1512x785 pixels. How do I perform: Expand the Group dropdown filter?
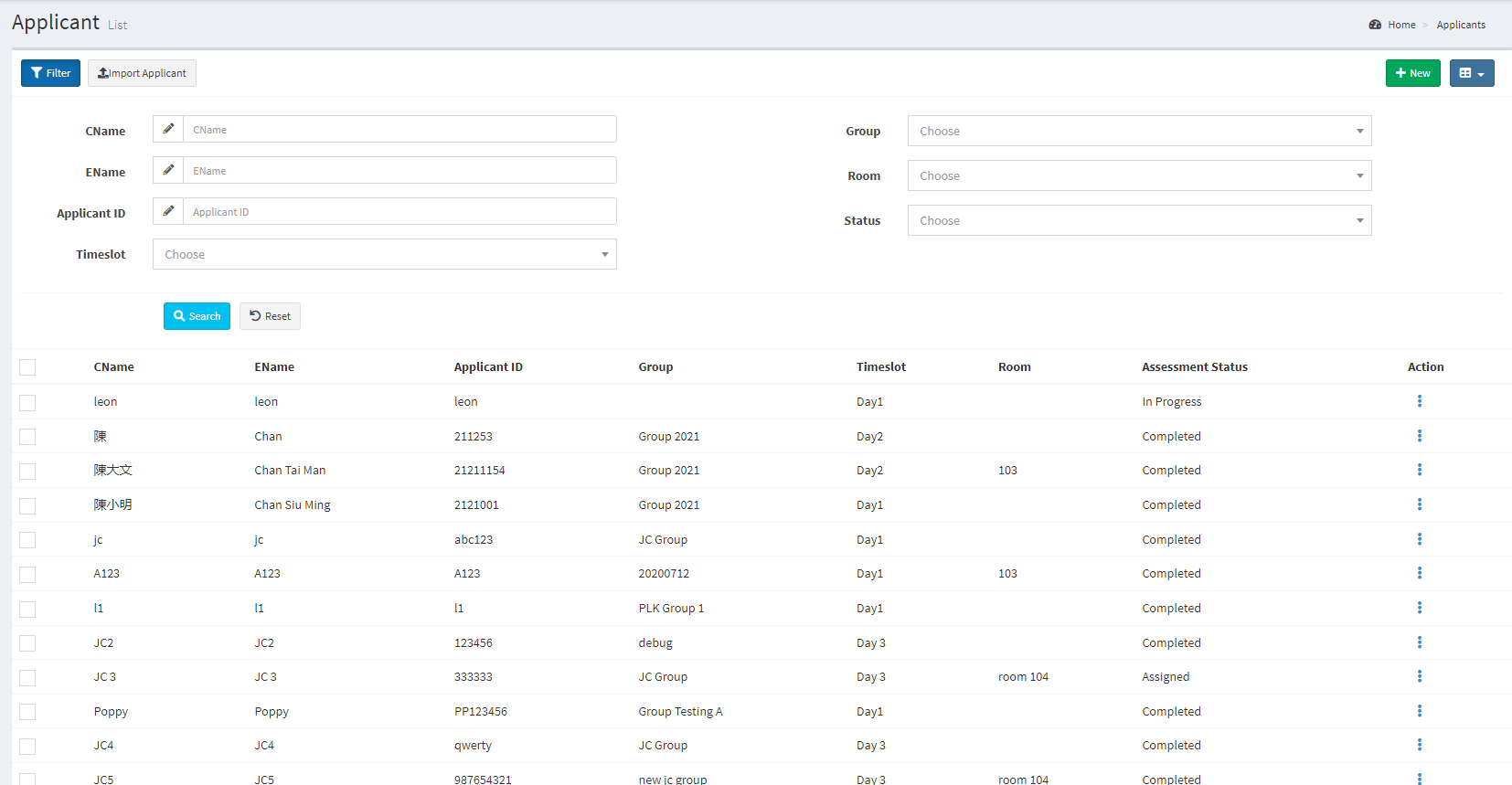tap(1138, 131)
